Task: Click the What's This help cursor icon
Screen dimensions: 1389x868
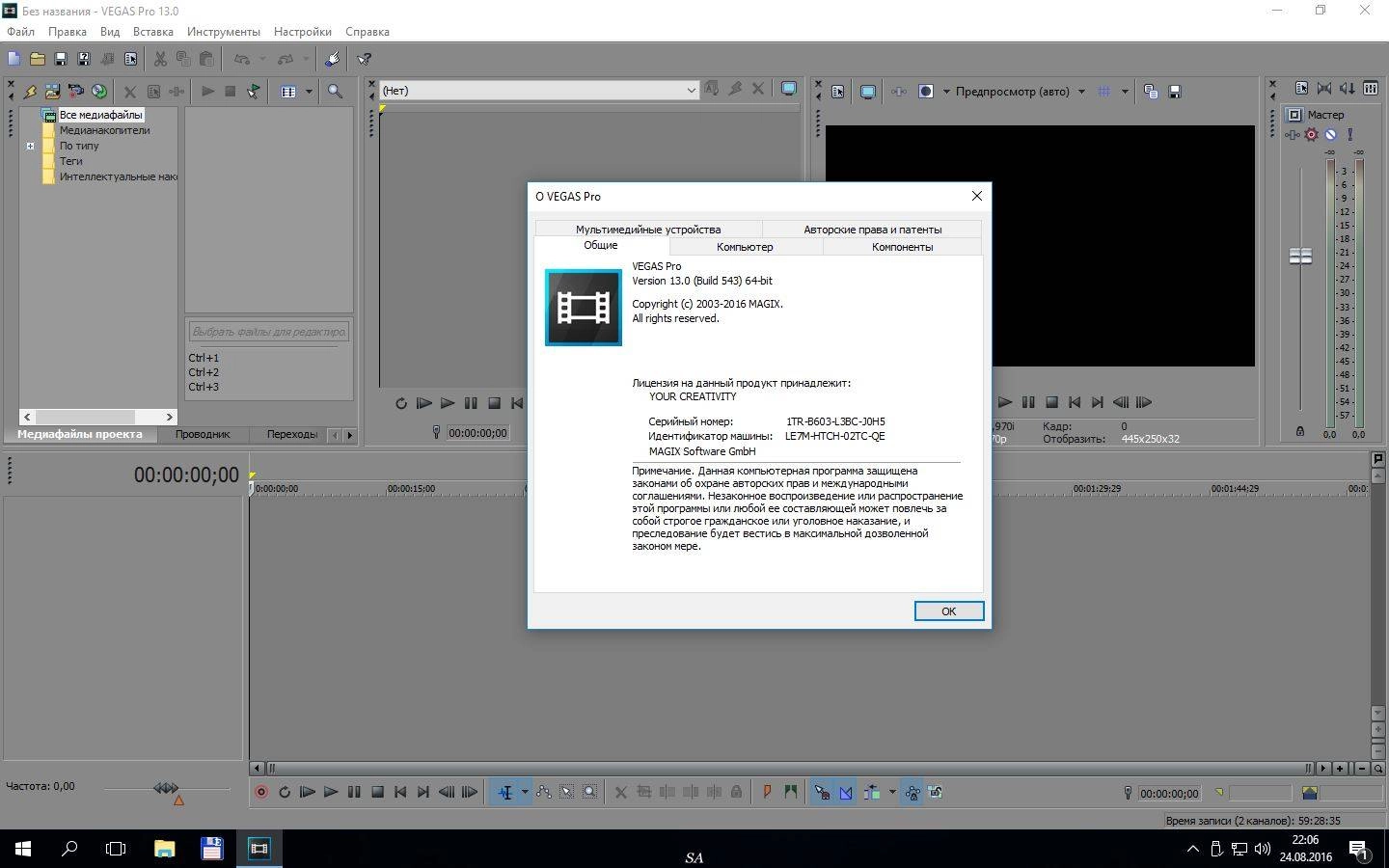Action: pos(365,59)
